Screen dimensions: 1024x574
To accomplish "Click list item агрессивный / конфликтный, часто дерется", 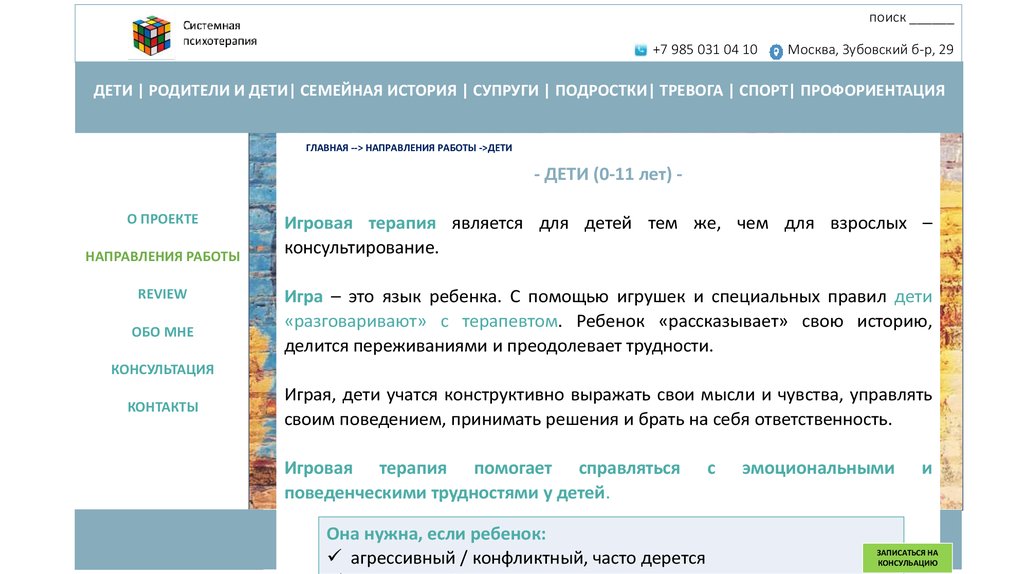I will [x=528, y=558].
